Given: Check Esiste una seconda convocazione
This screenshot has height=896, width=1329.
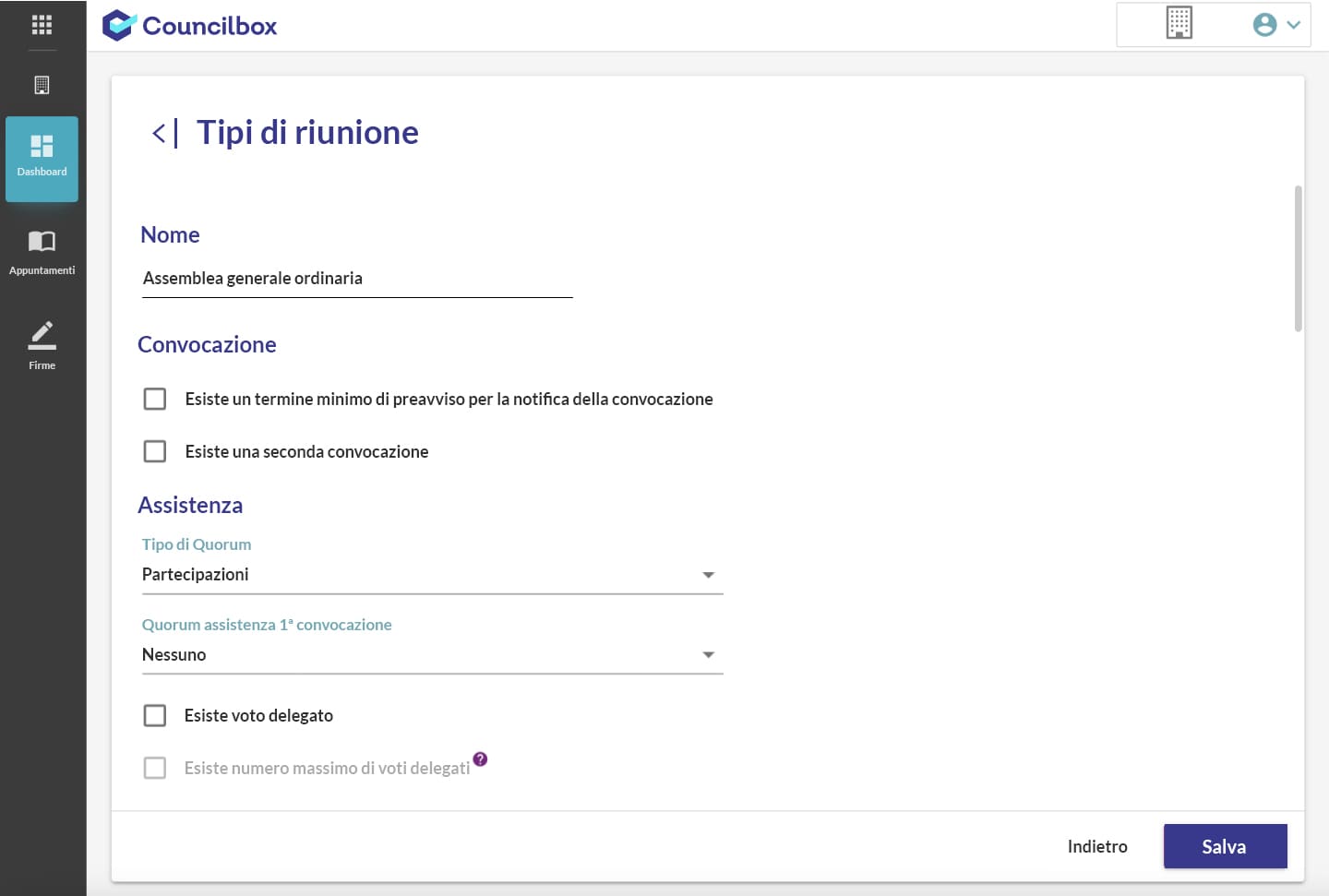Looking at the screenshot, I should (155, 451).
